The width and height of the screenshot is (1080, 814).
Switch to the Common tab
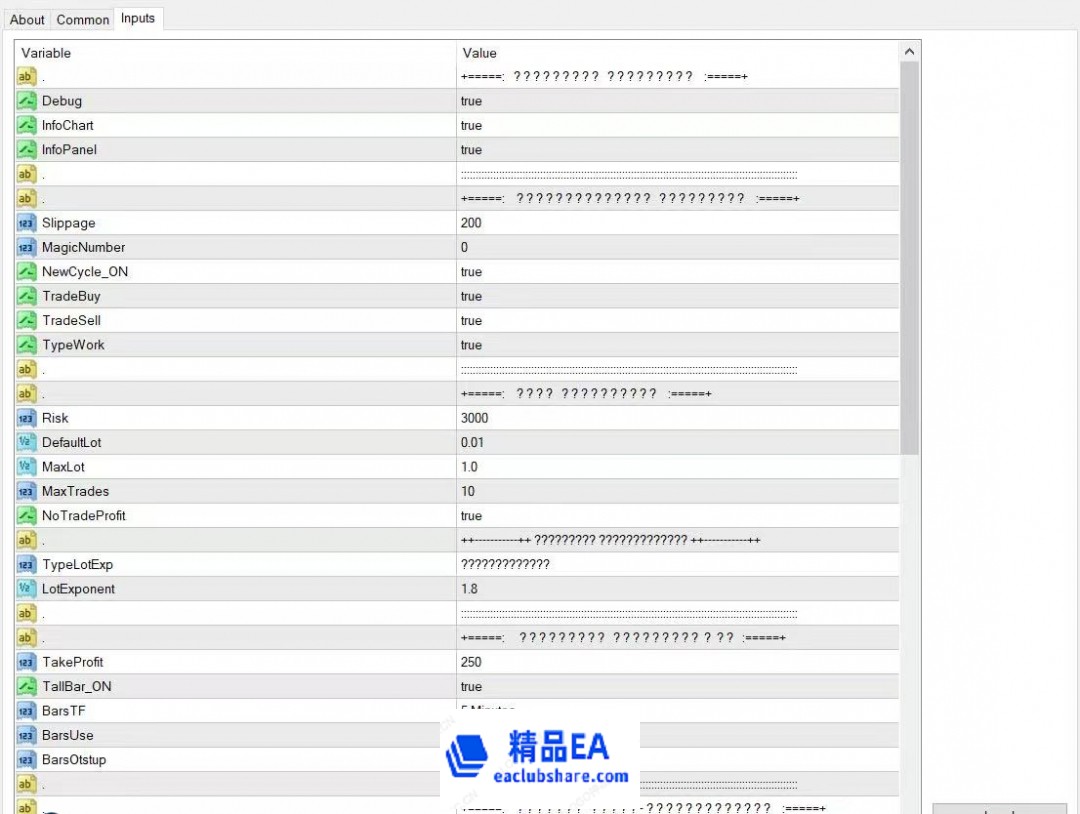[x=83, y=20]
